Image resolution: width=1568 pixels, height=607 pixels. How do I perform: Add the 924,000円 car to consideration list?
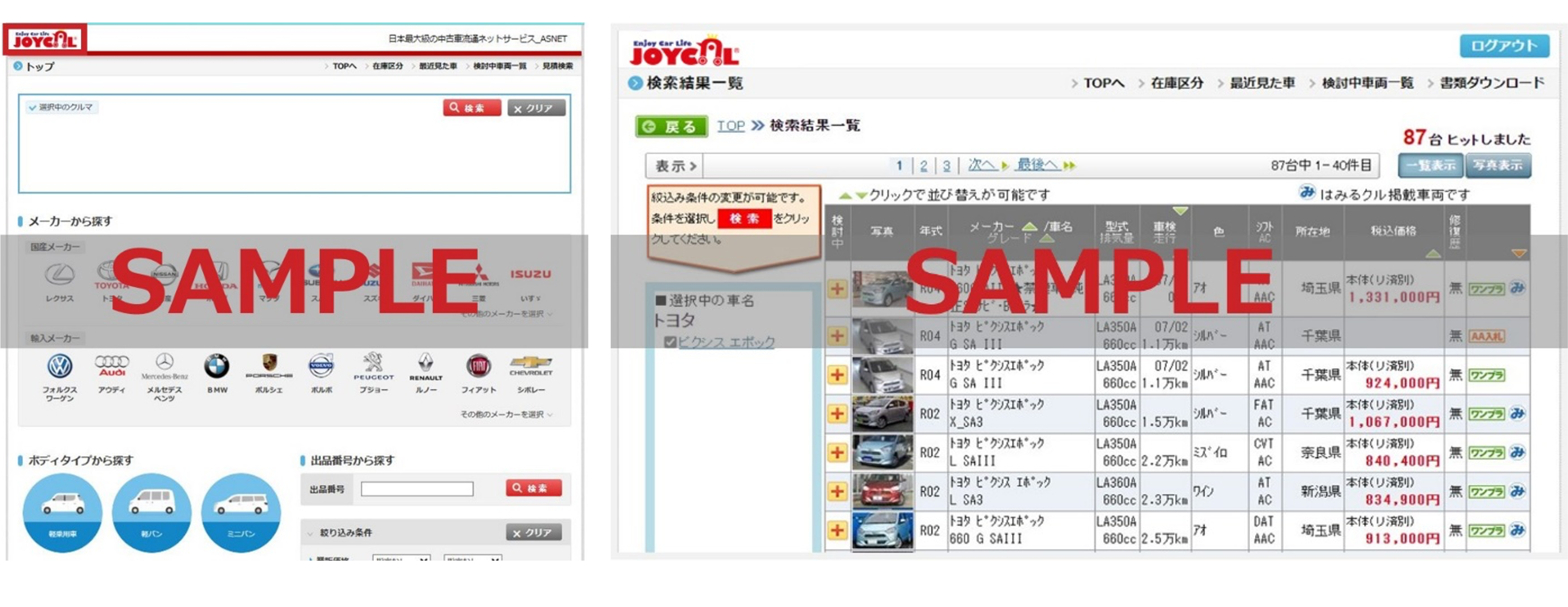[x=838, y=375]
